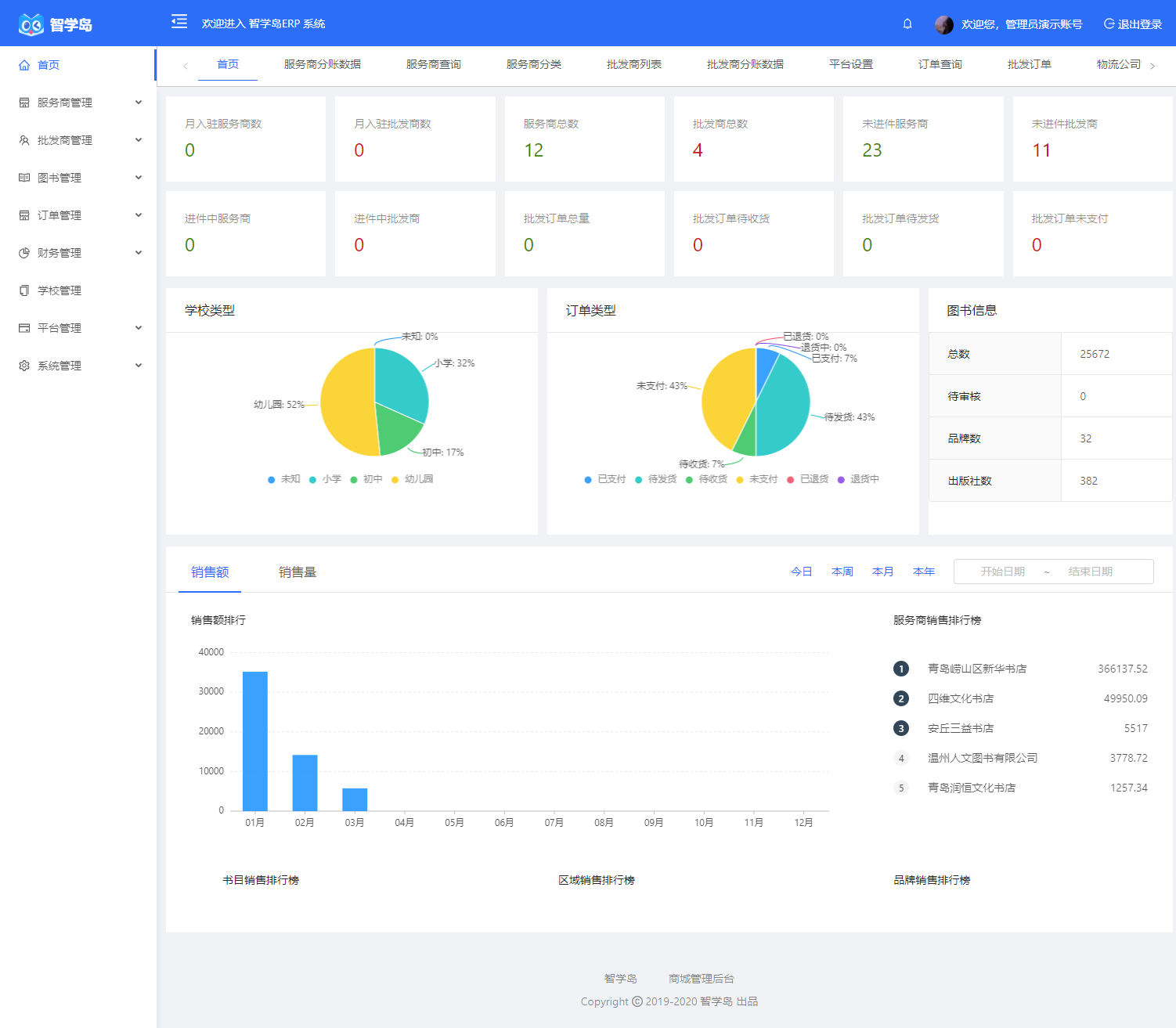Screen dimensions: 1176x1028
Task: Switch to the 服务商查询 tab
Action: [434, 64]
